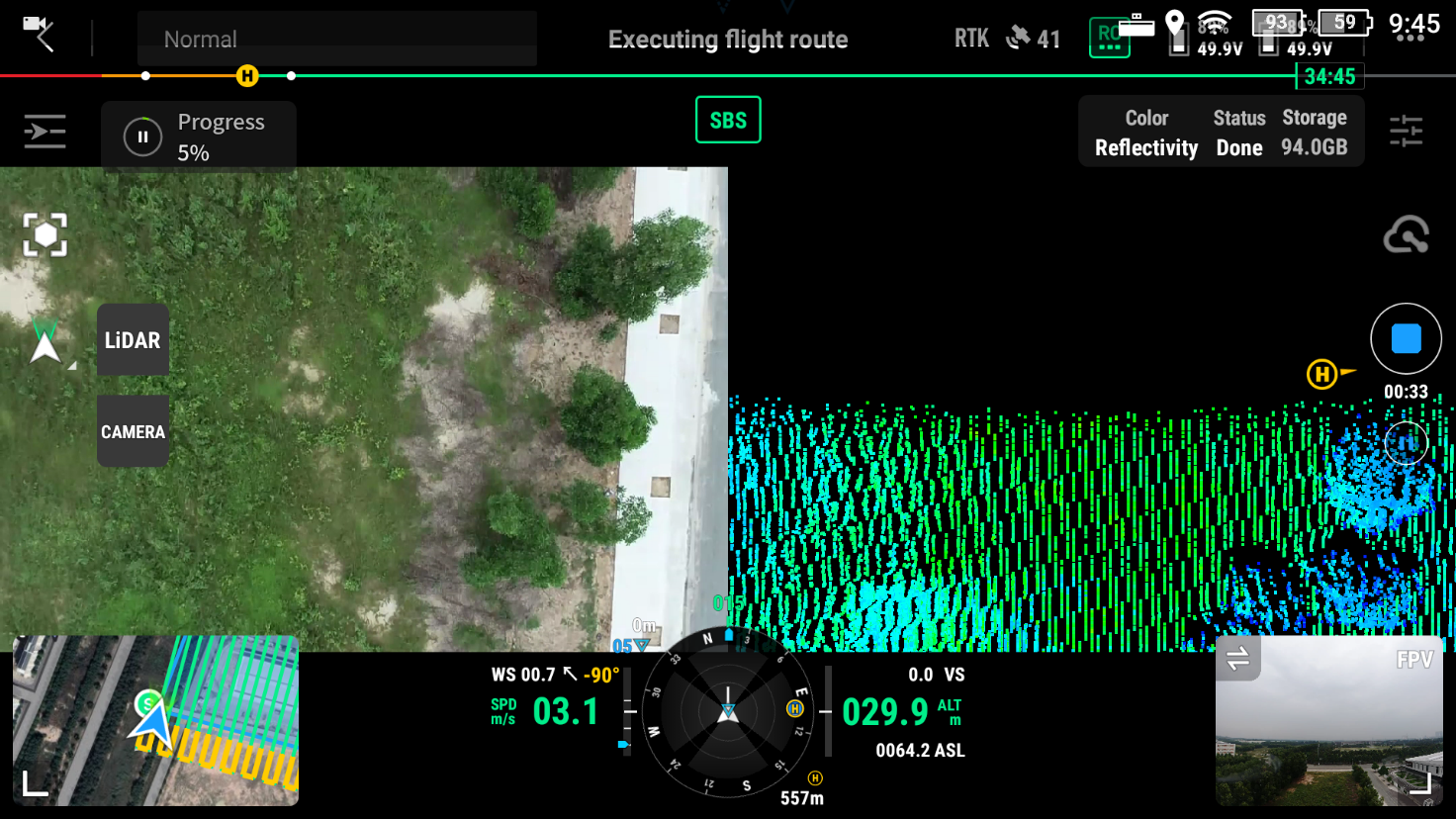Image resolution: width=1456 pixels, height=819 pixels.
Task: Tap the white aircraft heading arrow icon
Action: pos(45,341)
